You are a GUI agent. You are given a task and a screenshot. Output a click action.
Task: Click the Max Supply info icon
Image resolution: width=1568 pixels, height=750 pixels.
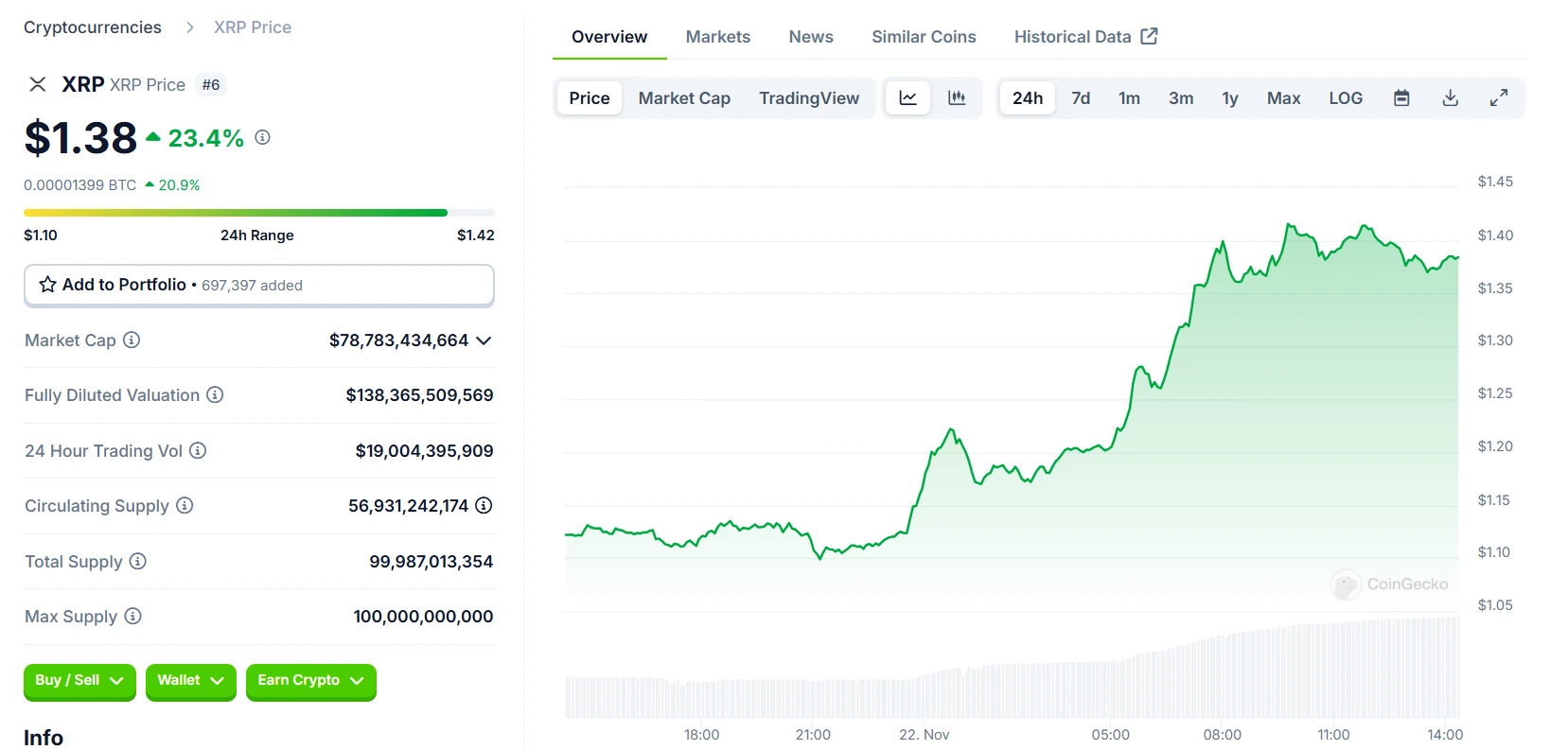(x=132, y=616)
